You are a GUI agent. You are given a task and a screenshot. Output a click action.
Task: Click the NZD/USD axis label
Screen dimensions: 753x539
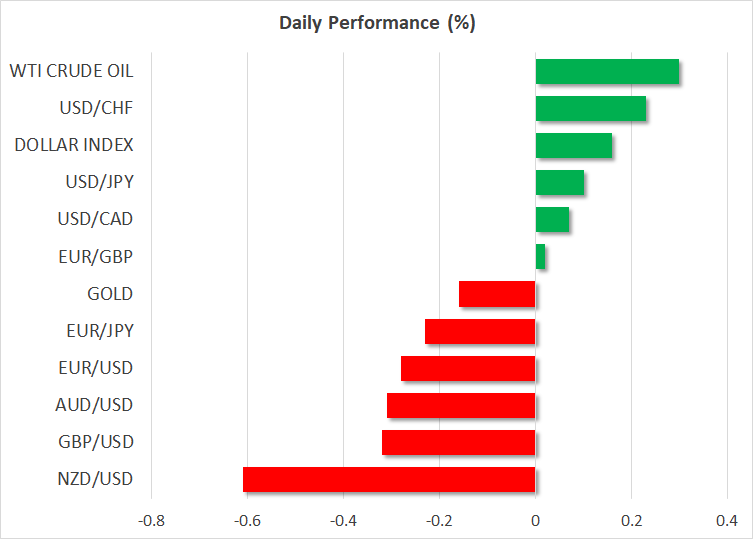point(97,479)
